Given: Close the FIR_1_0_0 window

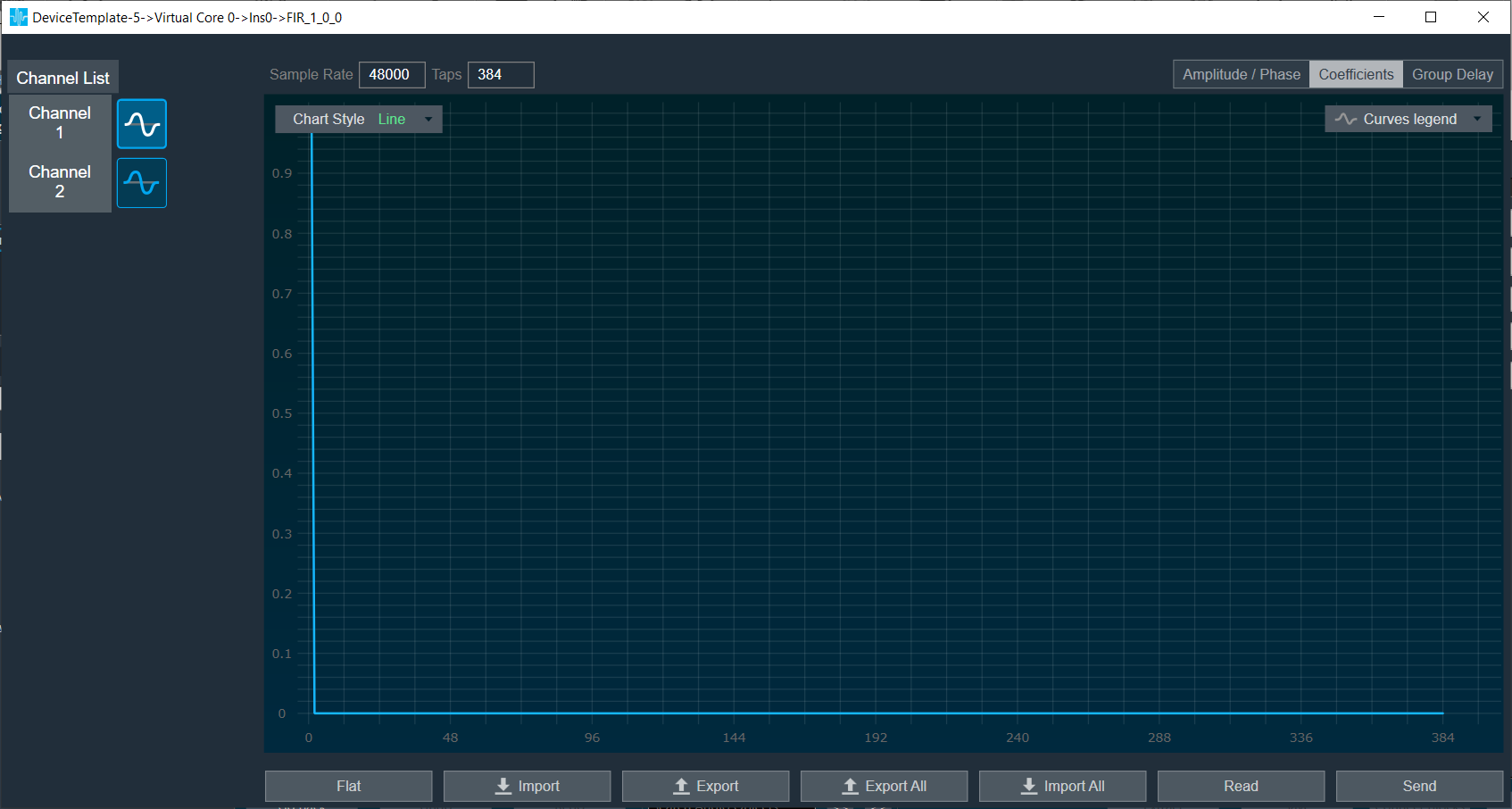Looking at the screenshot, I should tap(1483, 17).
